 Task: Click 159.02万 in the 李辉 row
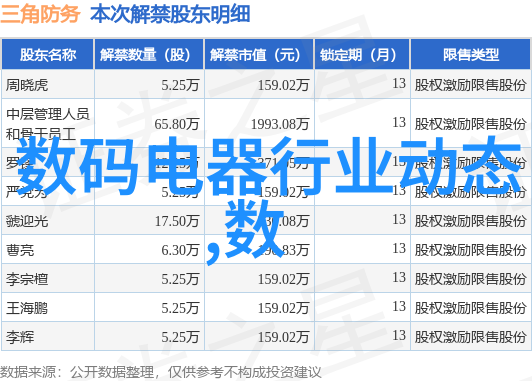283,337
